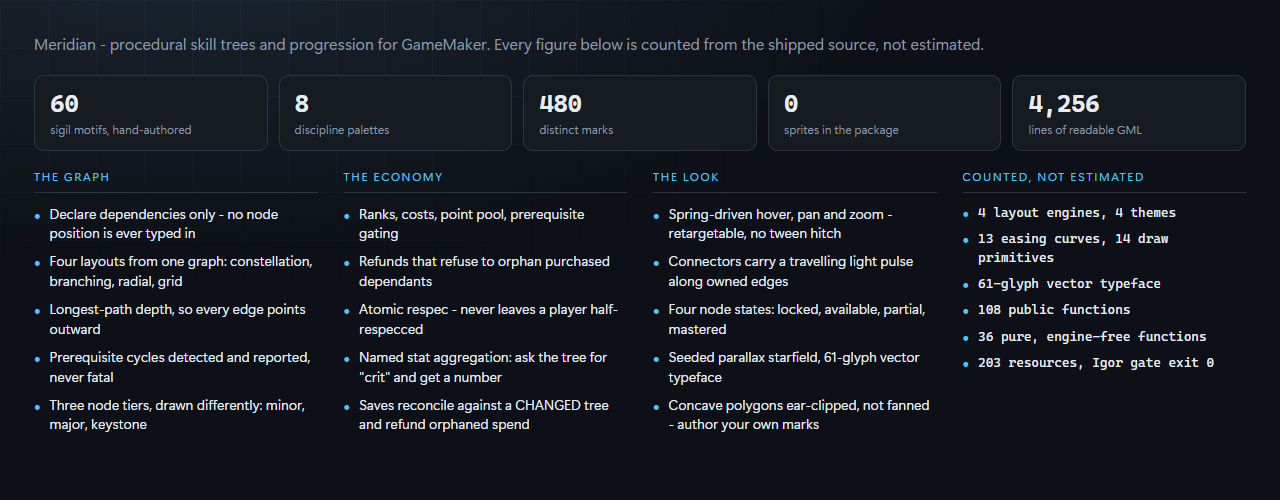Click the Meridian intro description text
Screen dimensions: 1280x500
click(509, 45)
